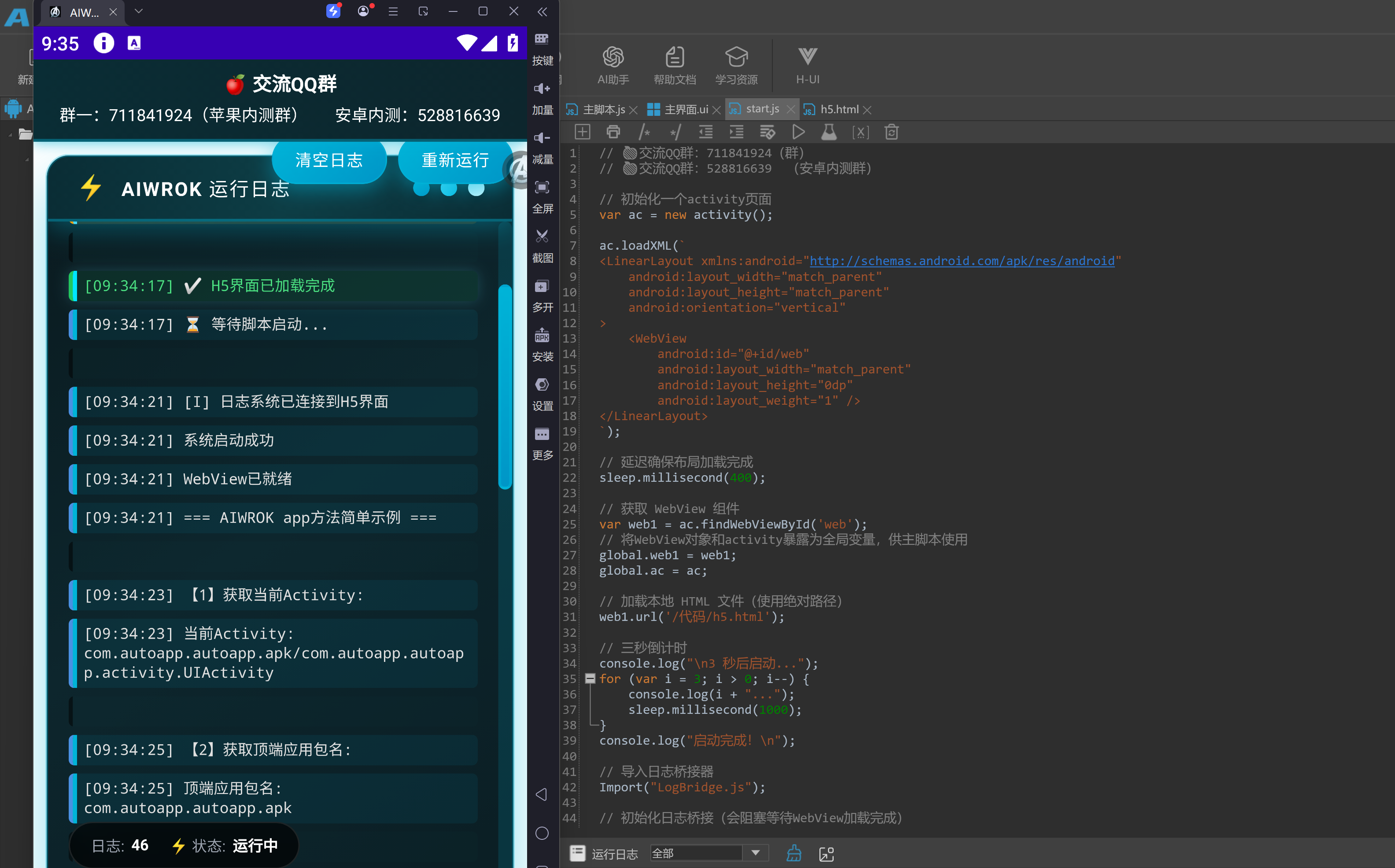Click the trash refresh icon in toolbar
The height and width of the screenshot is (868, 1395).
(891, 132)
